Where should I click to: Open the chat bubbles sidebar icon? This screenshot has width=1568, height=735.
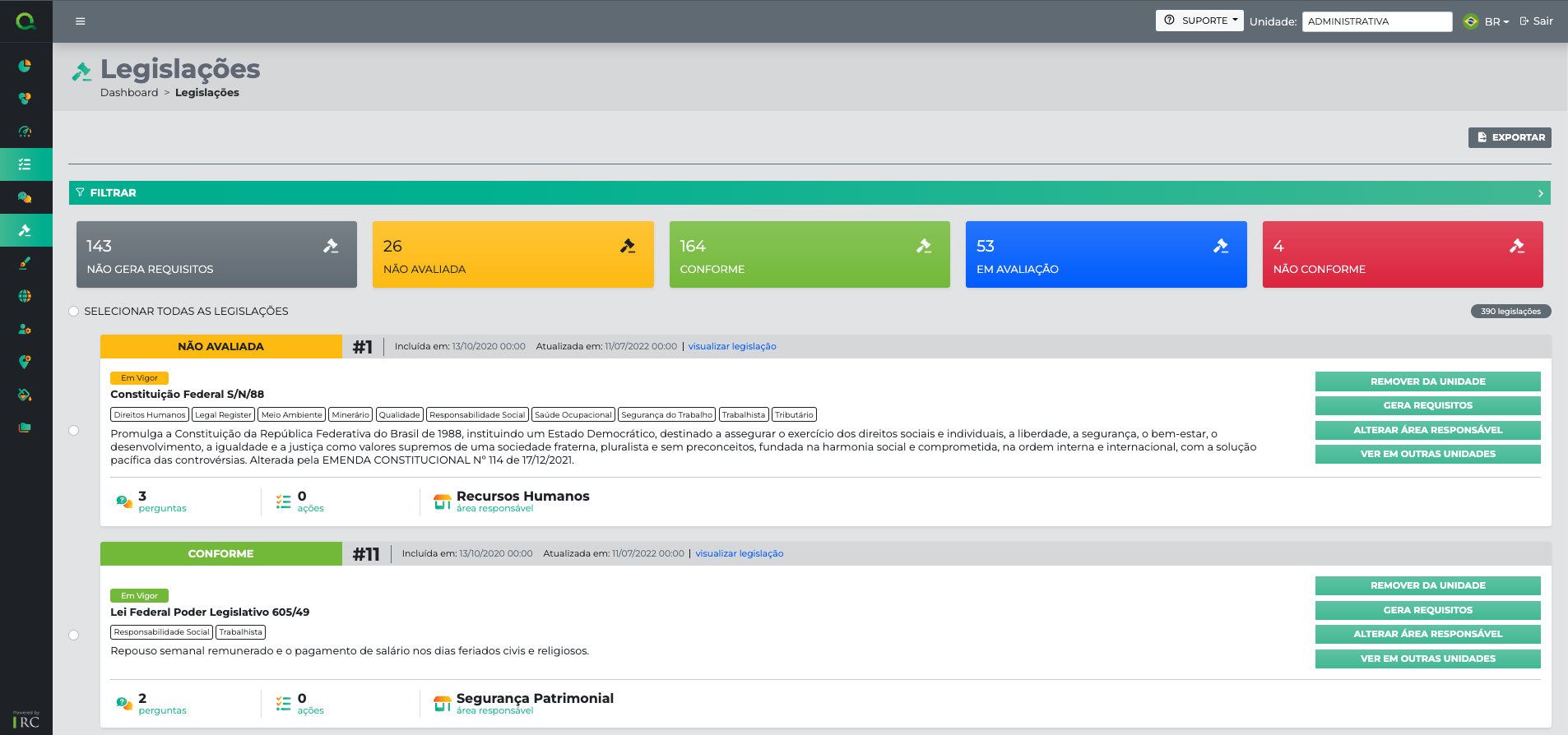click(x=25, y=197)
